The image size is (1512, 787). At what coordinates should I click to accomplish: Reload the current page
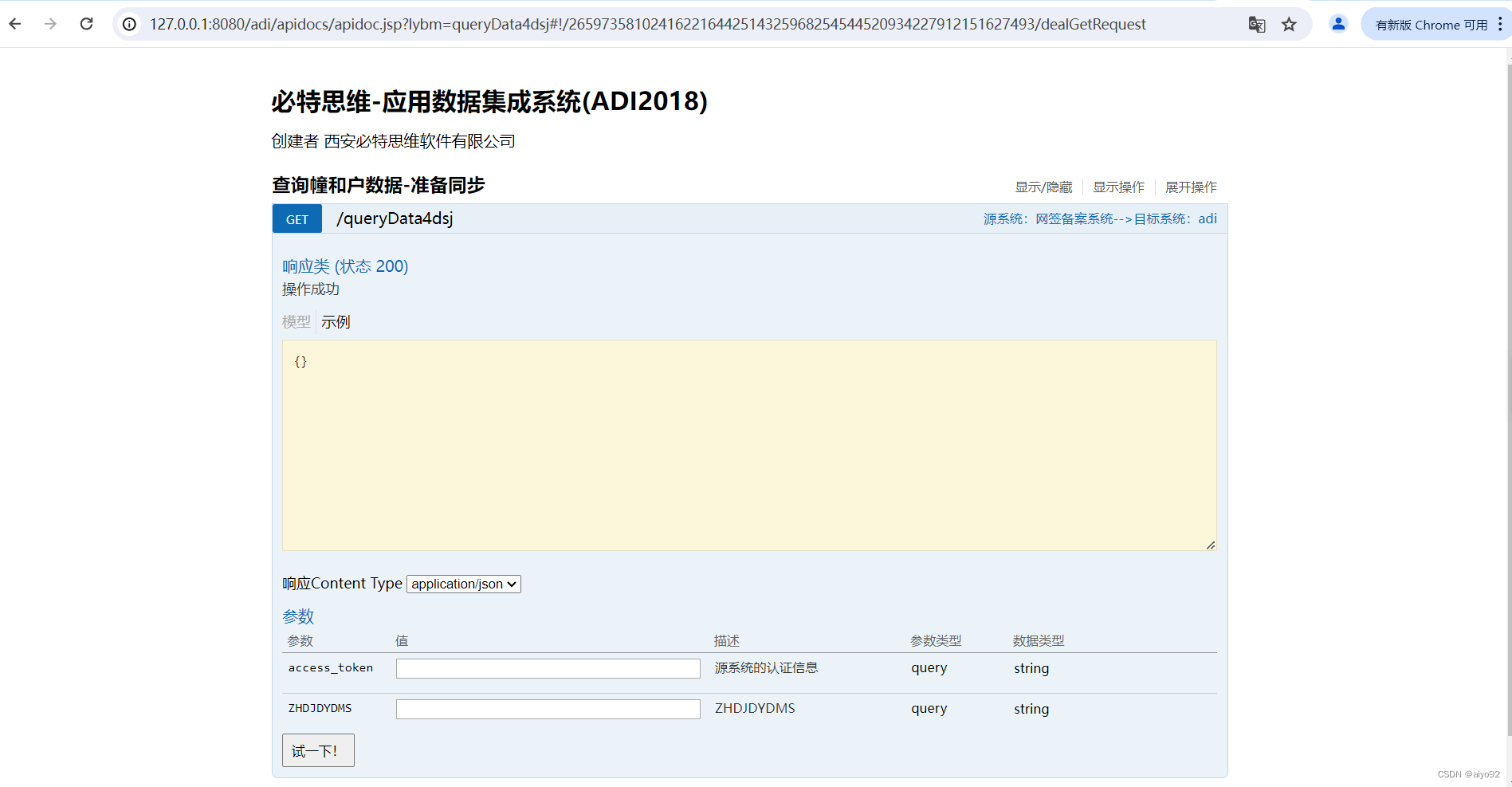pyautogui.click(x=87, y=24)
